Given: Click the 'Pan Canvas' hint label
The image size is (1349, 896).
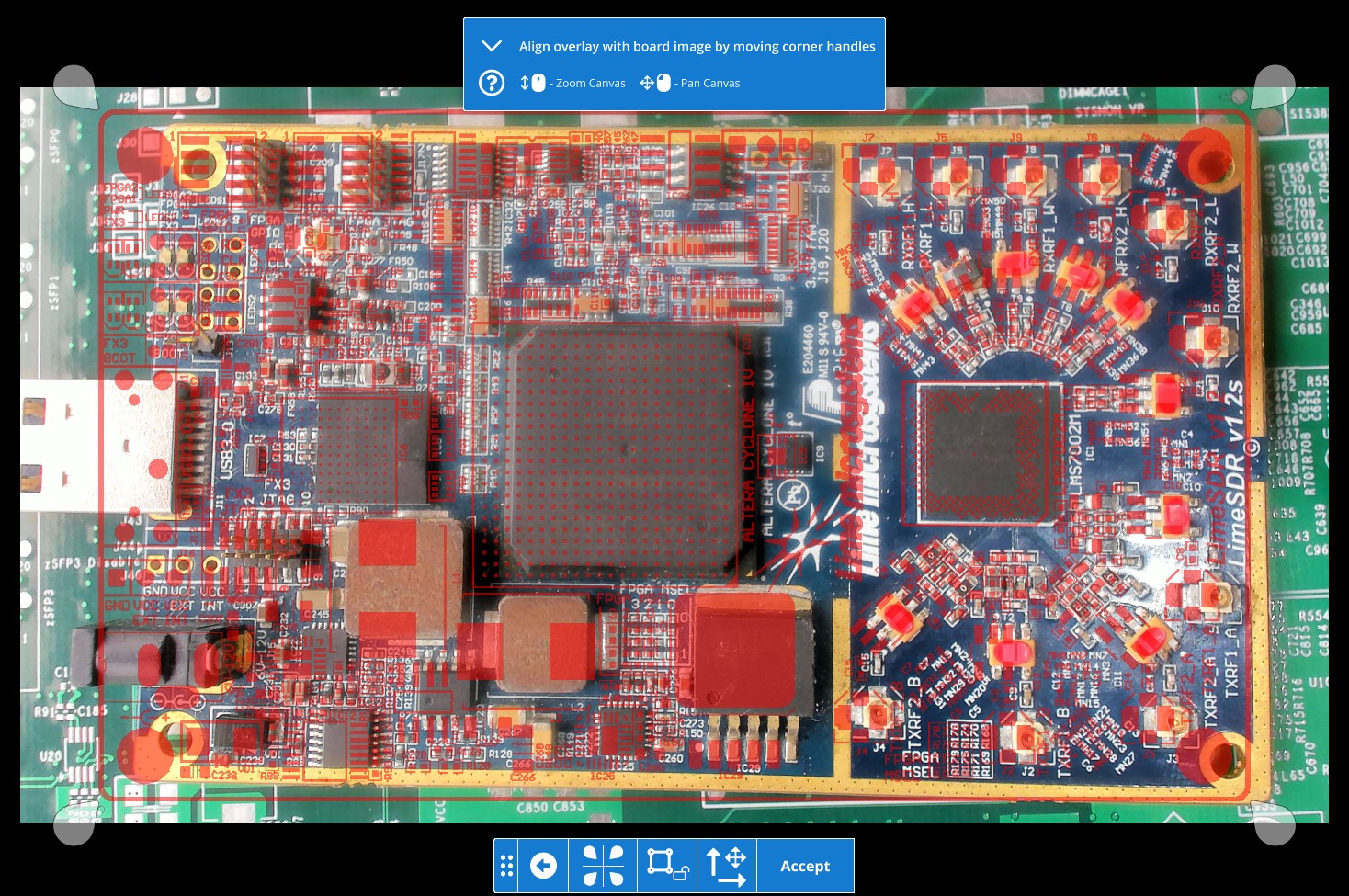Looking at the screenshot, I should tap(709, 83).
